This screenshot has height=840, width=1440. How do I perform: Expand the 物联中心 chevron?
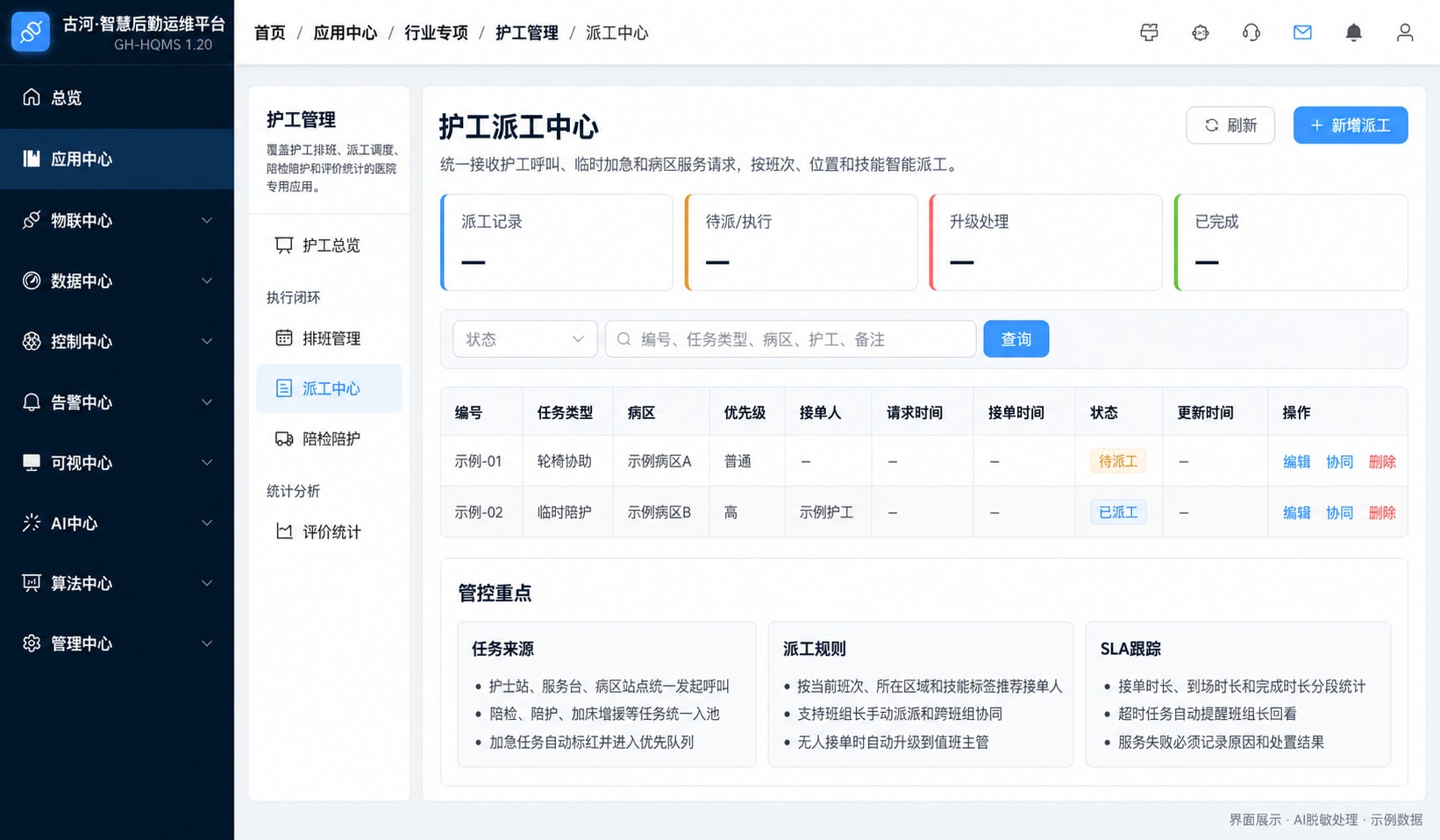click(207, 220)
